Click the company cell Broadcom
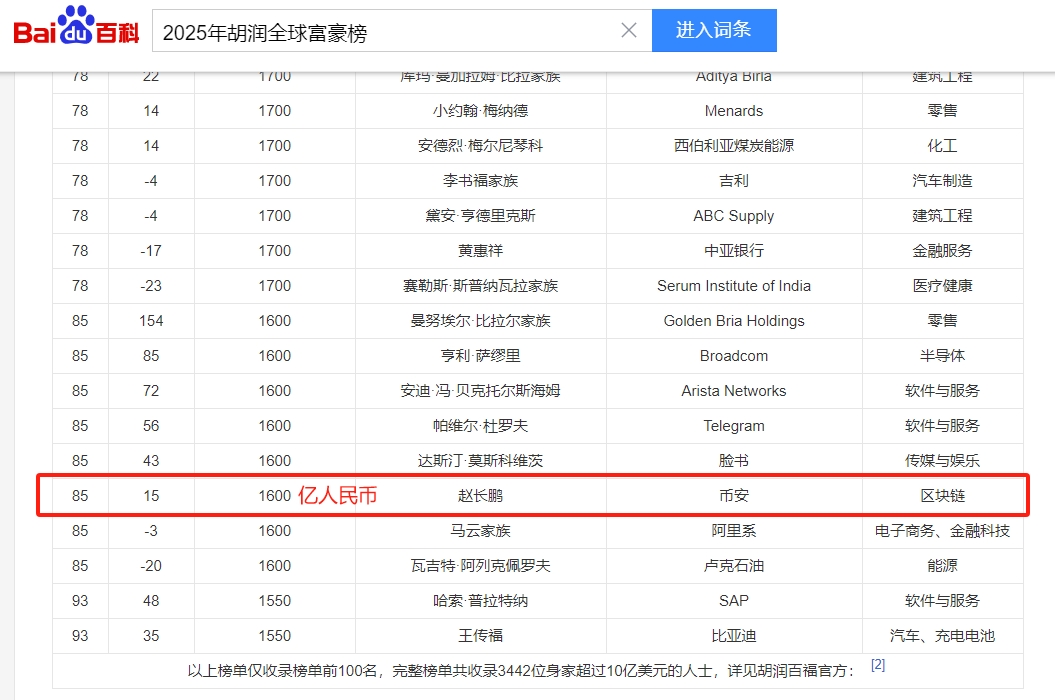1055x700 pixels. (x=733, y=356)
